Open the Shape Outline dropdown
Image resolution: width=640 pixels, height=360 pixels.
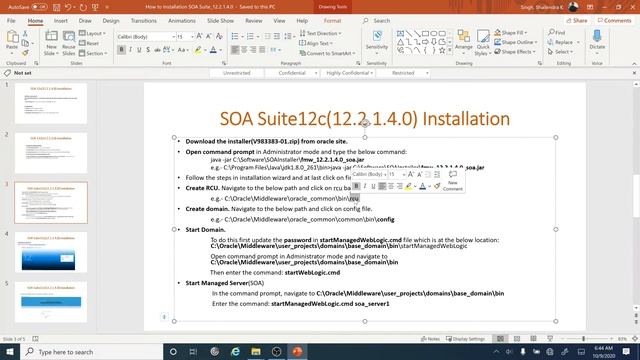click(x=516, y=42)
